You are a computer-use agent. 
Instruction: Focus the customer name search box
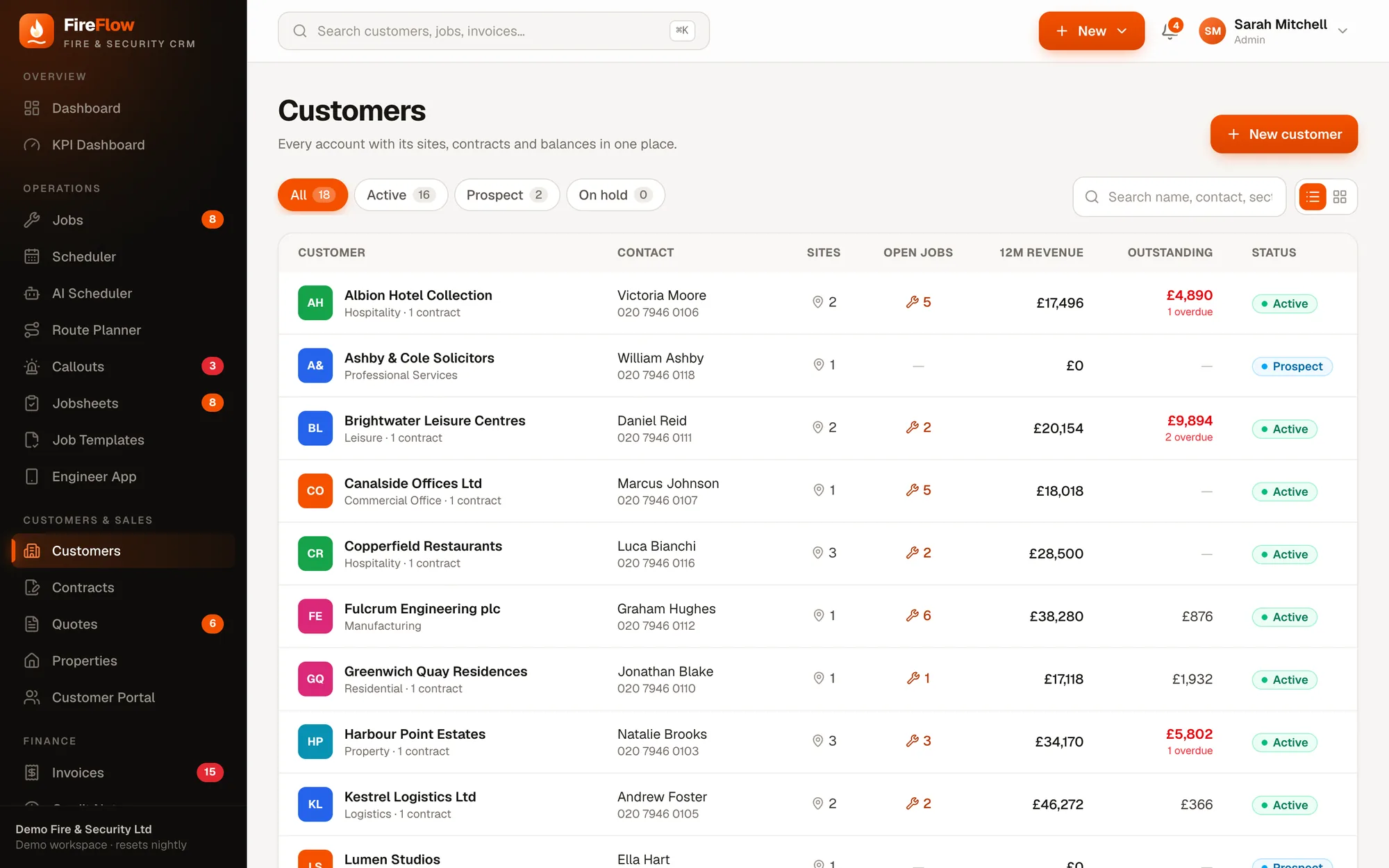click(1179, 197)
